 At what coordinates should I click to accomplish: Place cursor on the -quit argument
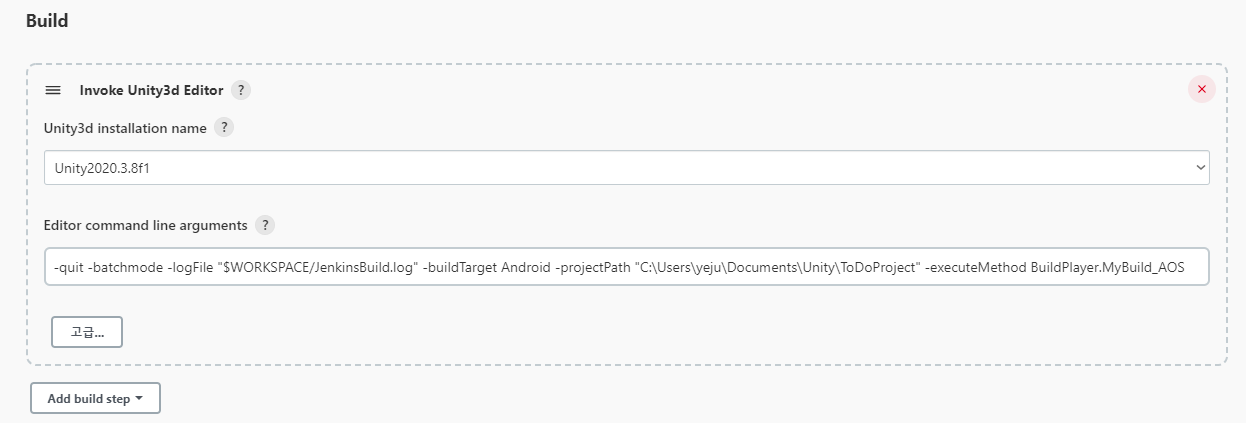tap(70, 267)
